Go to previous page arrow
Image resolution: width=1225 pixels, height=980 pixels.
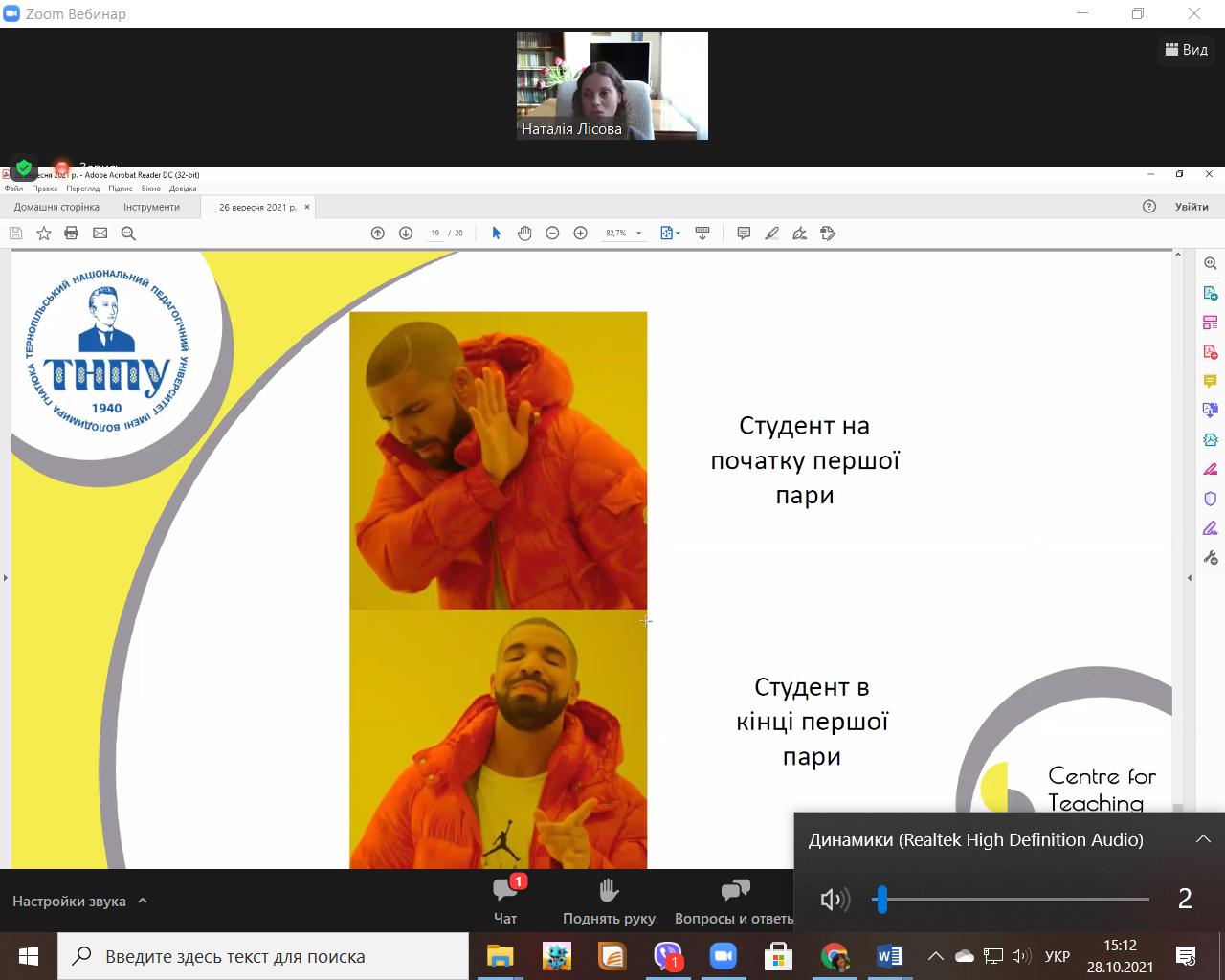tap(378, 234)
